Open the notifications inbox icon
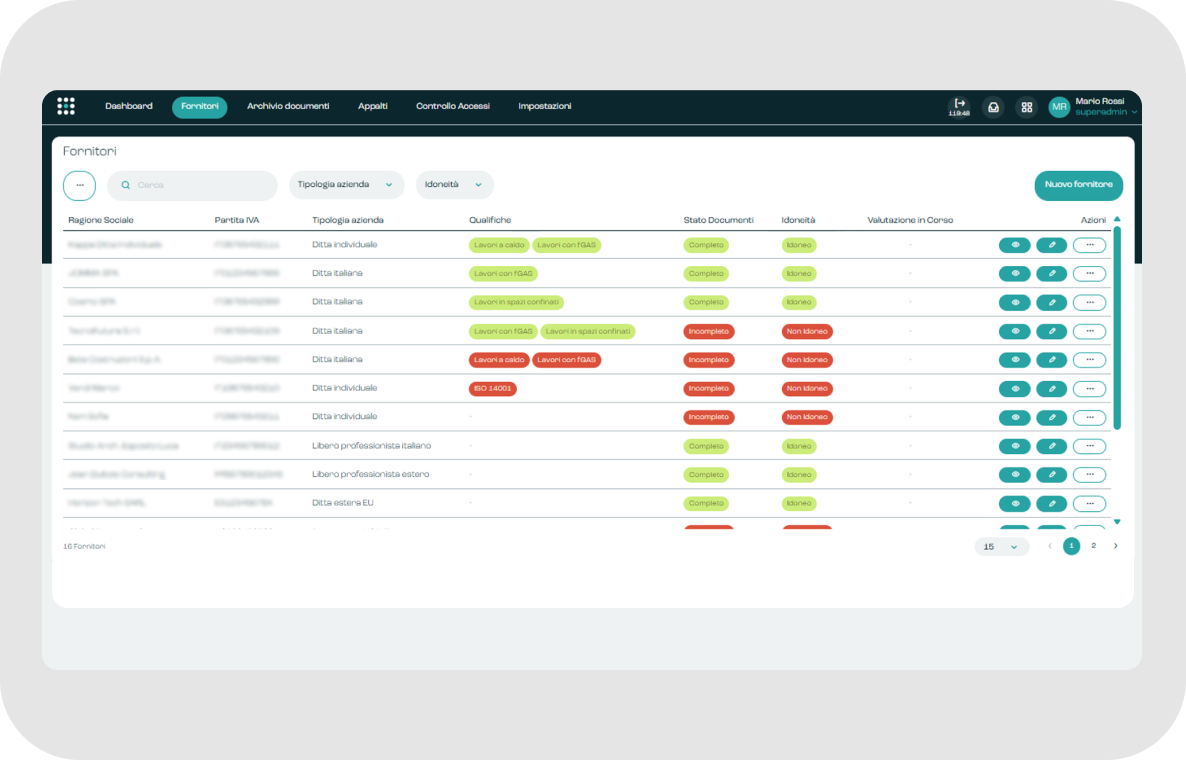This screenshot has width=1186, height=760. pos(993,107)
